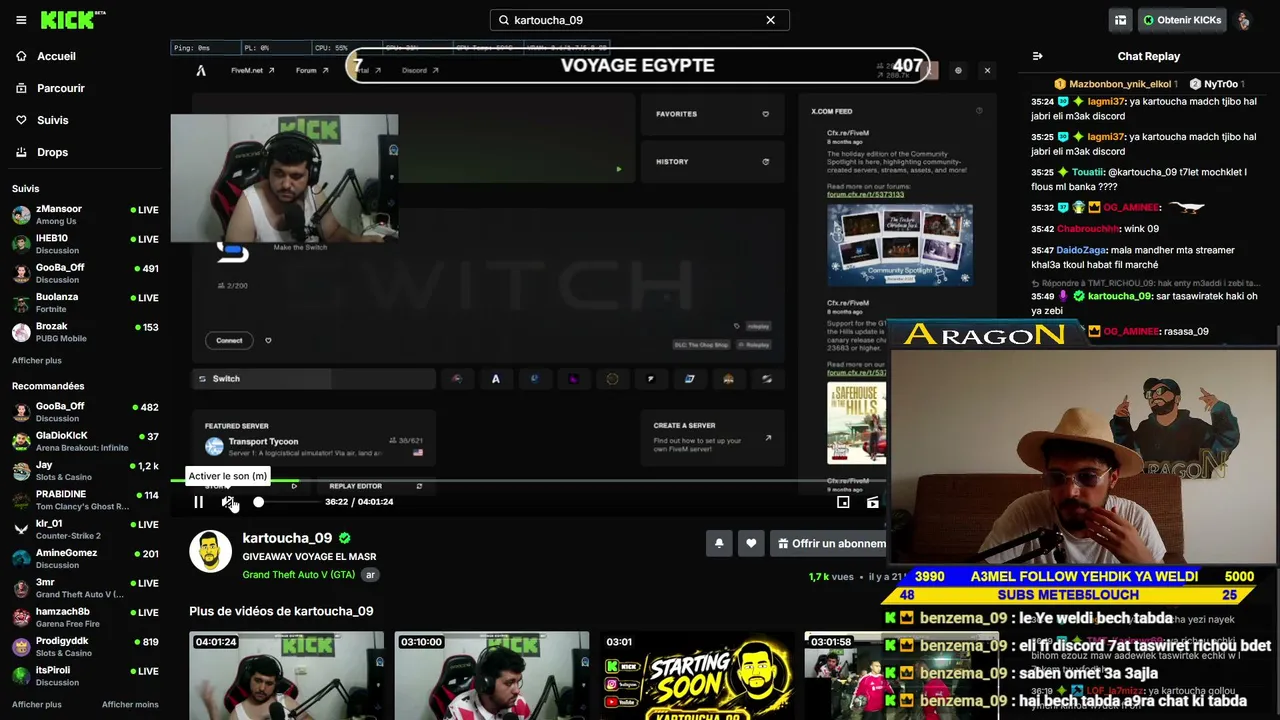
Task: Open zMansoor's live channel
Action: tap(85, 215)
